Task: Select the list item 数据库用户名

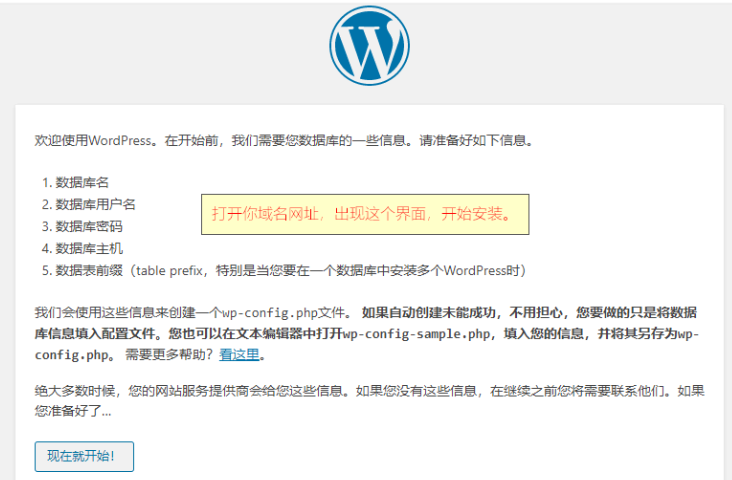Action: click(x=95, y=204)
